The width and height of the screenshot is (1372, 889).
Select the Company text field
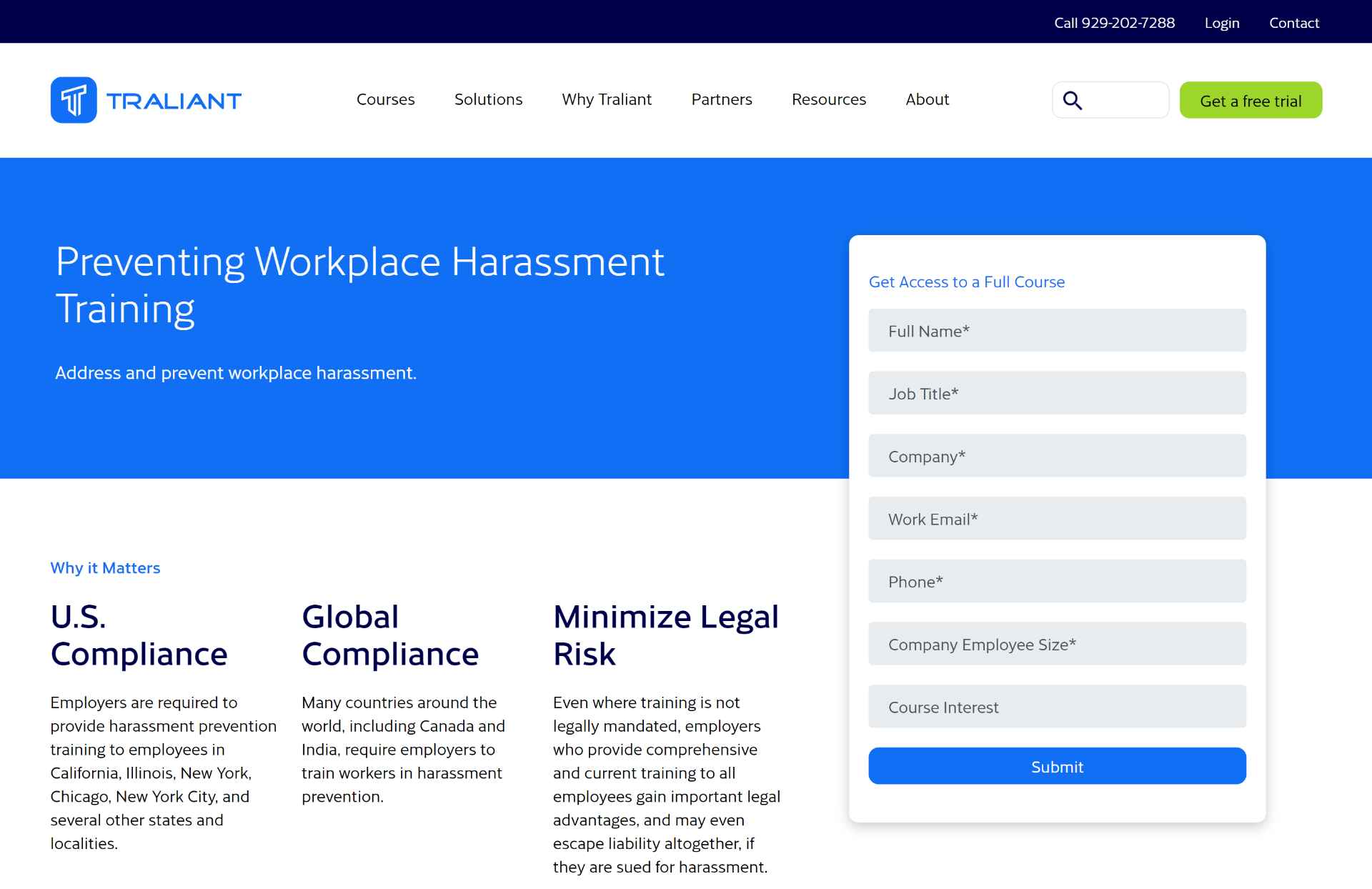coord(1057,457)
